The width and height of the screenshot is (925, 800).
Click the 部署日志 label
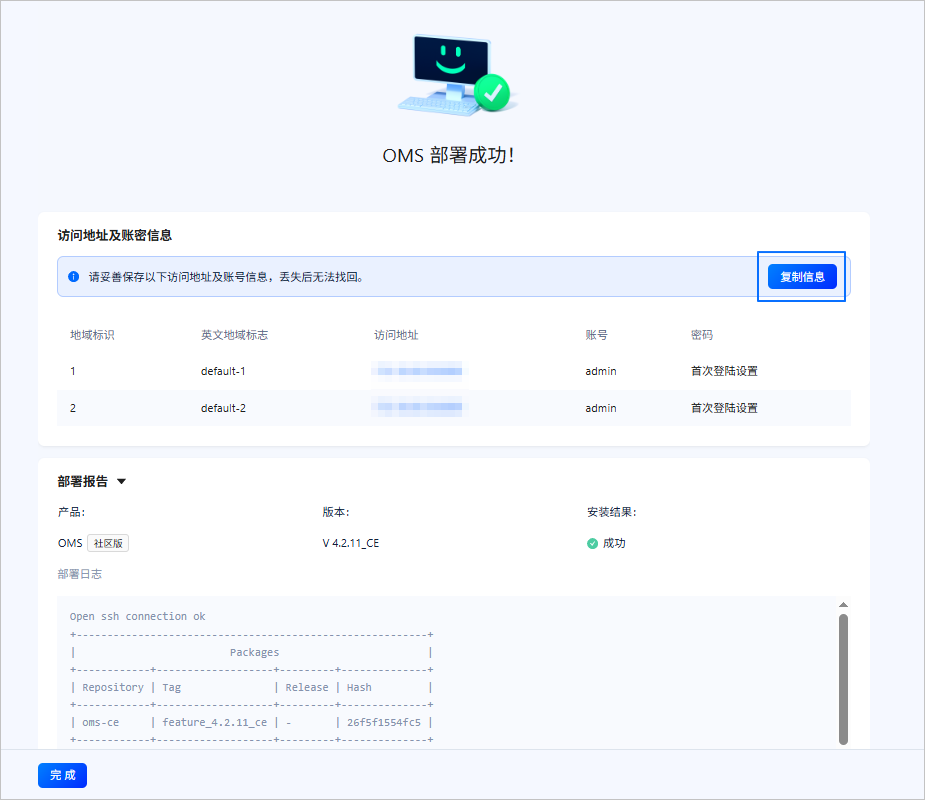tap(80, 574)
